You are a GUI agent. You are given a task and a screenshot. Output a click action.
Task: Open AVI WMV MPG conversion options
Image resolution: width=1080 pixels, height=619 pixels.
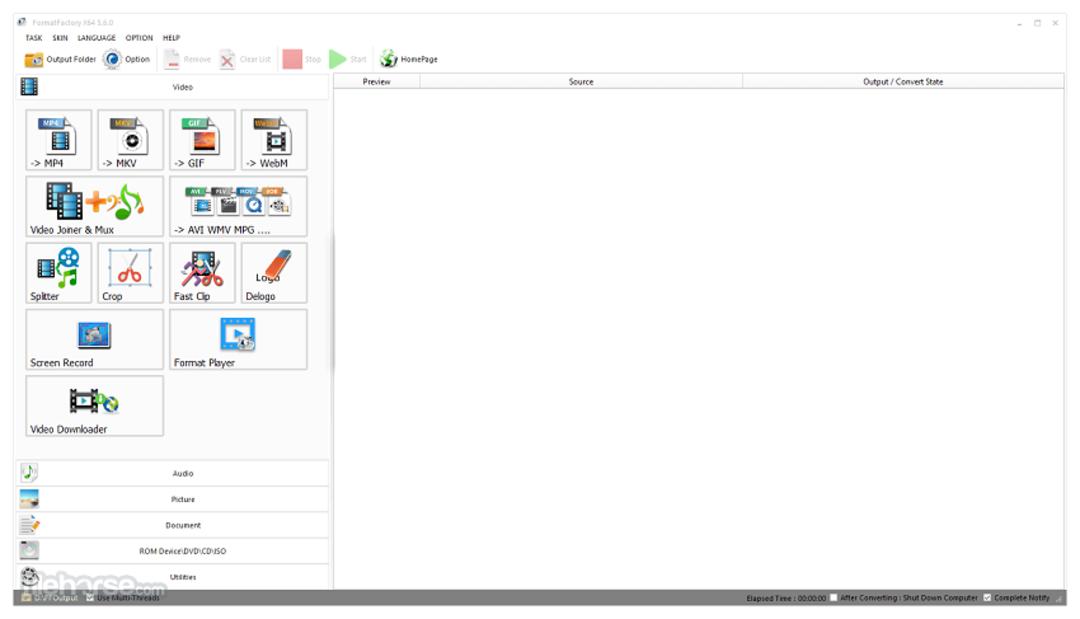[x=238, y=206]
